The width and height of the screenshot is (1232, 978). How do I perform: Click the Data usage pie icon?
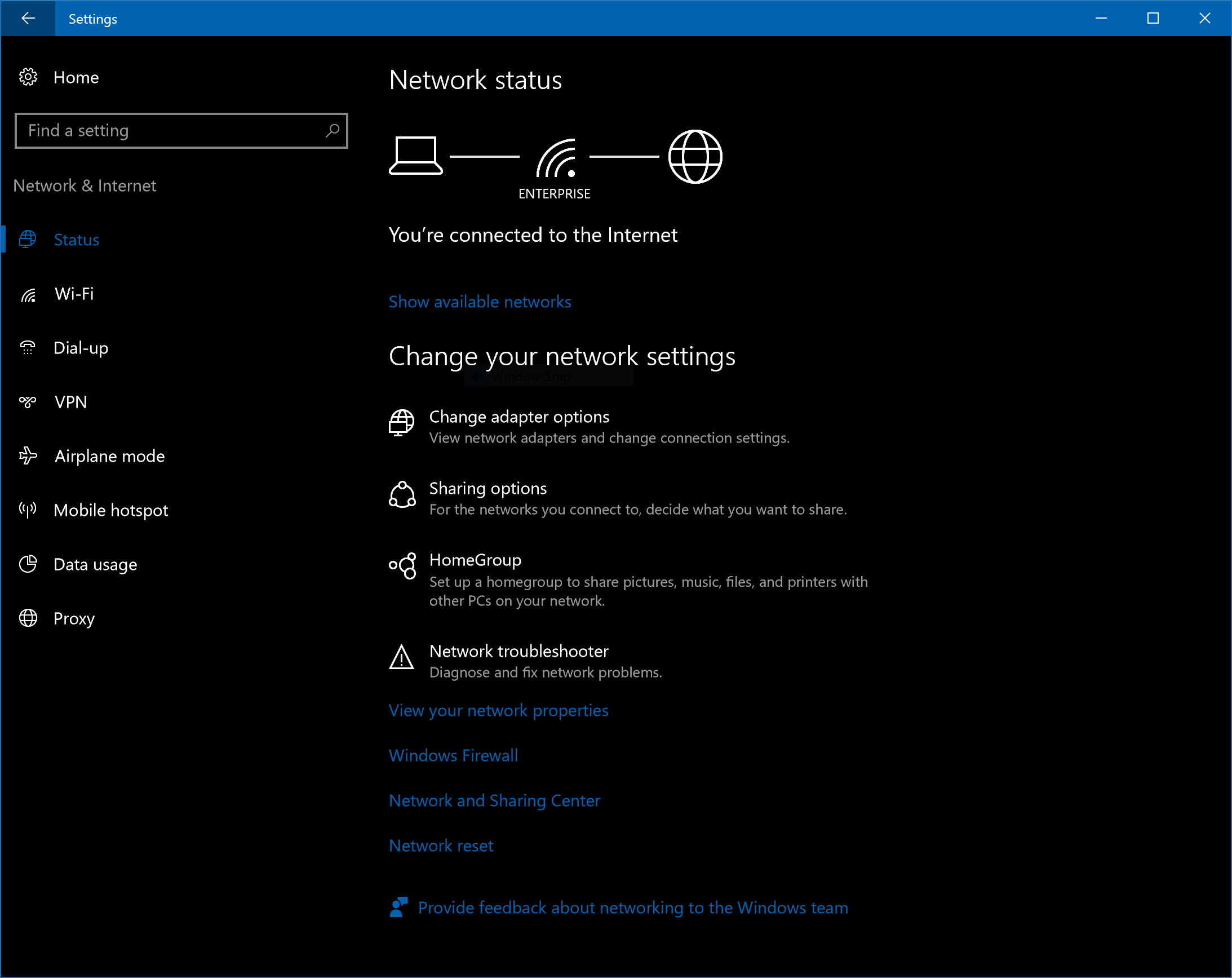(x=28, y=564)
